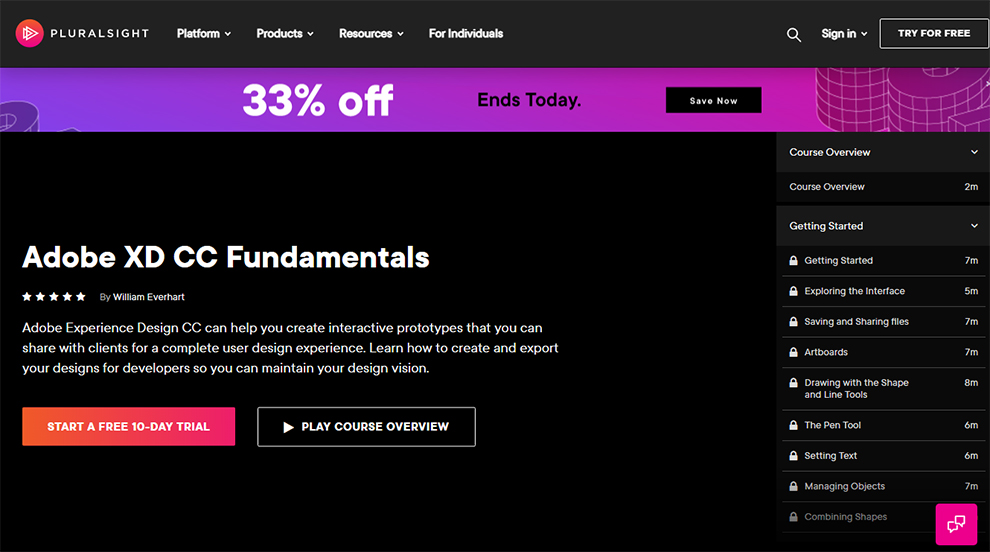Start a free 10-day trial
Viewport: 990px width, 552px height.
[x=128, y=426]
